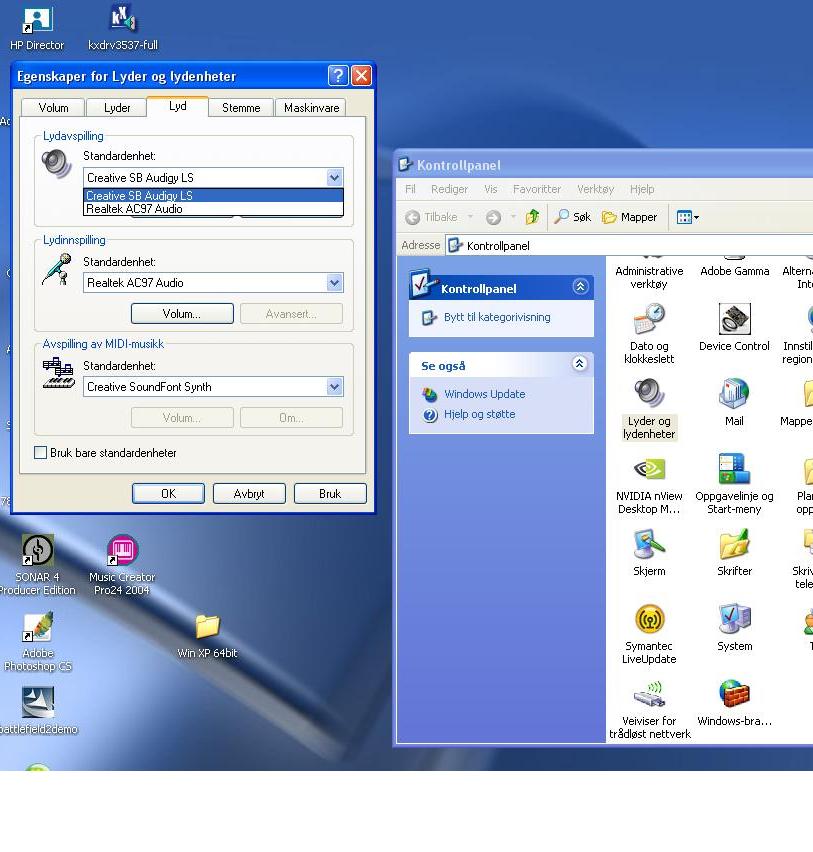Image resolution: width=813 pixels, height=852 pixels.
Task: Click the help question-mark title button
Action: (x=337, y=76)
